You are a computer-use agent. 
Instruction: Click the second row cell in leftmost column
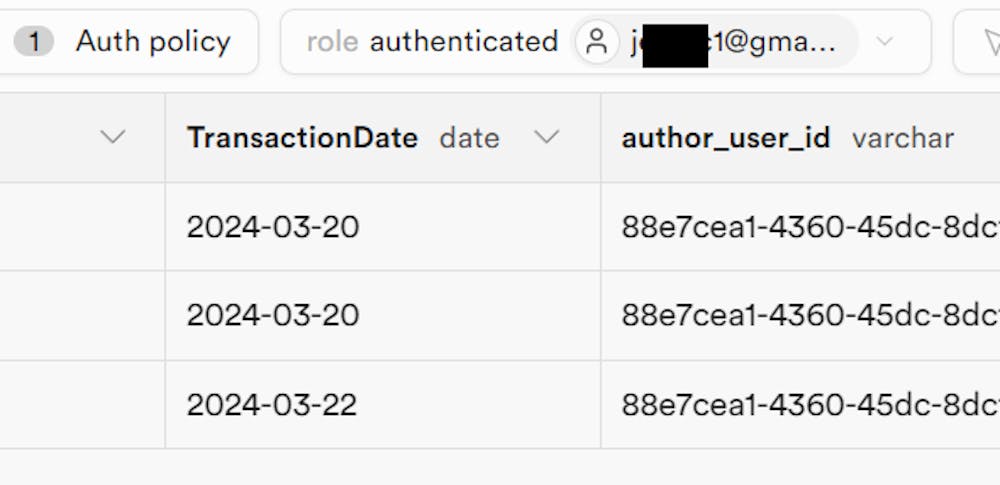point(82,315)
